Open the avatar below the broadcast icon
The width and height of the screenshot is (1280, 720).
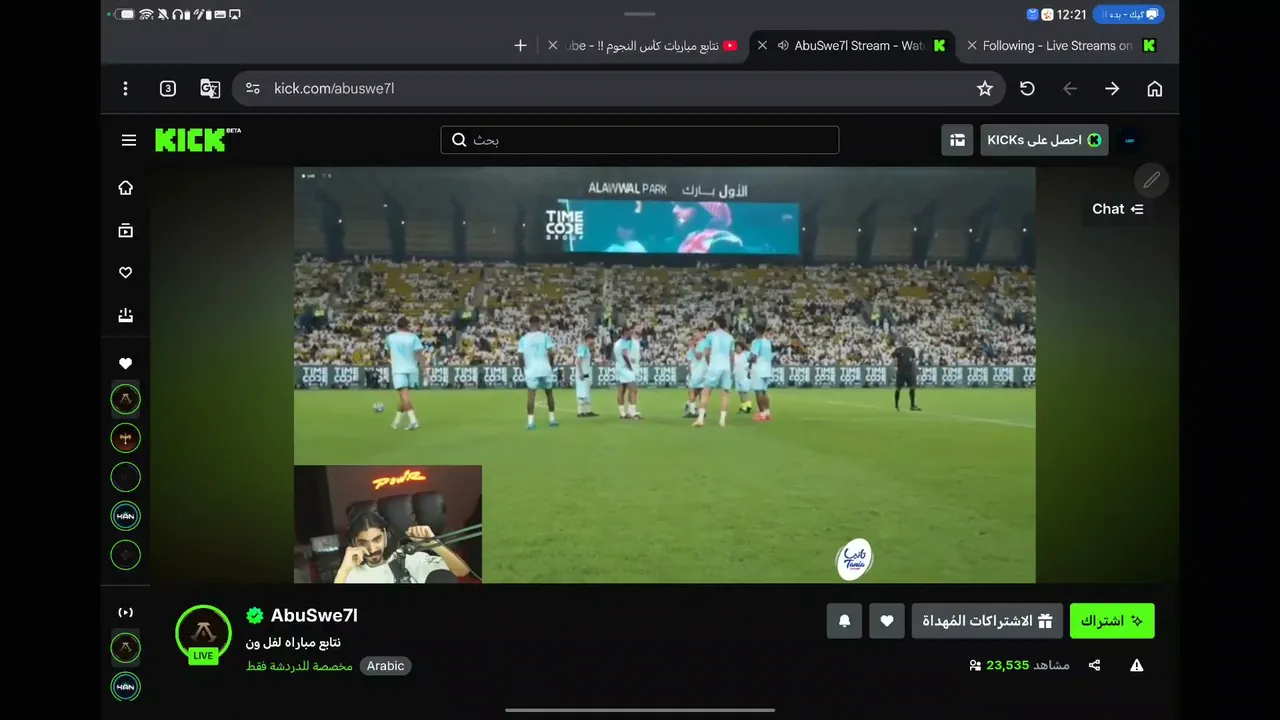click(x=125, y=647)
